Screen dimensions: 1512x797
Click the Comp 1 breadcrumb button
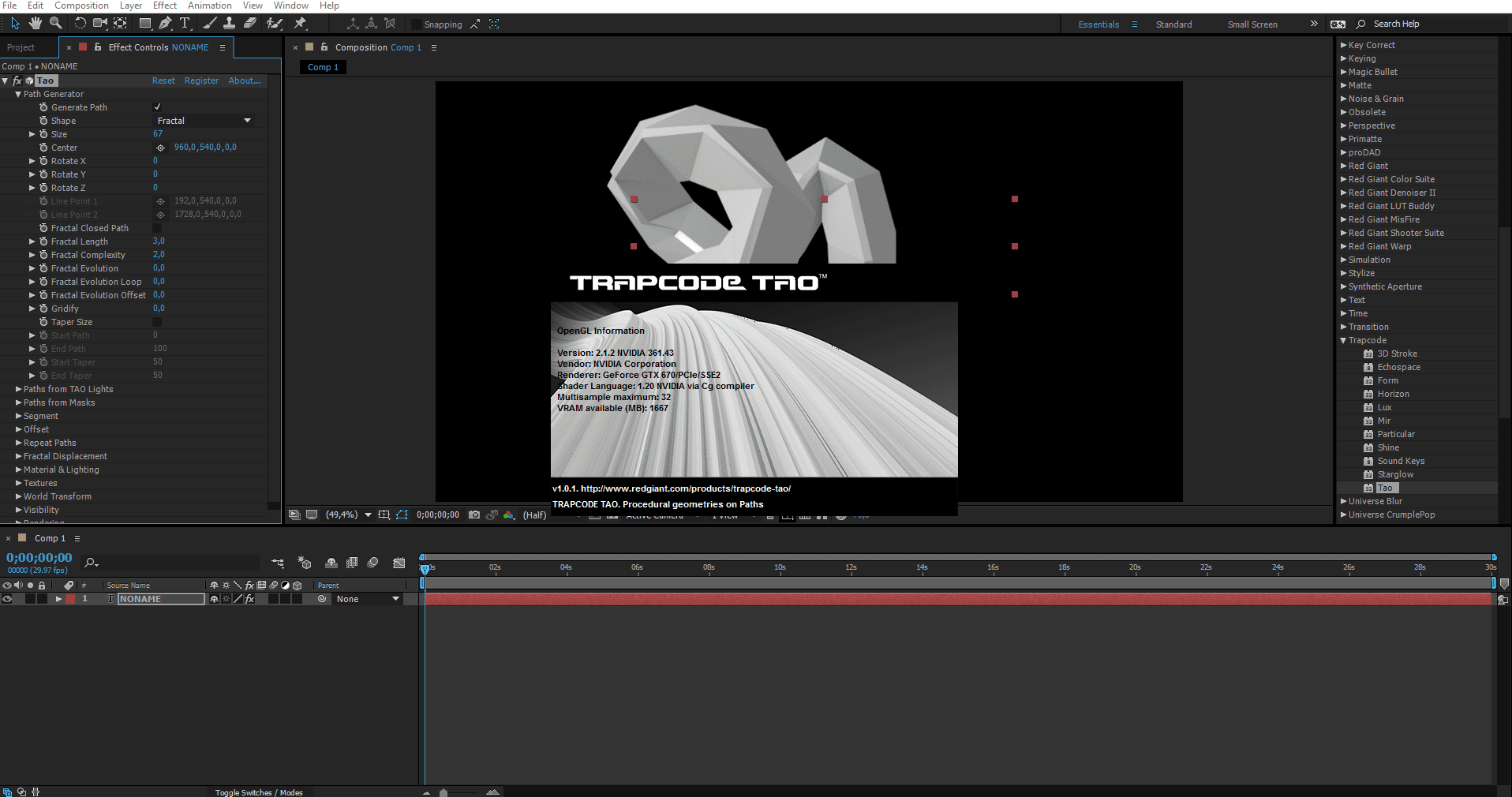tap(323, 67)
